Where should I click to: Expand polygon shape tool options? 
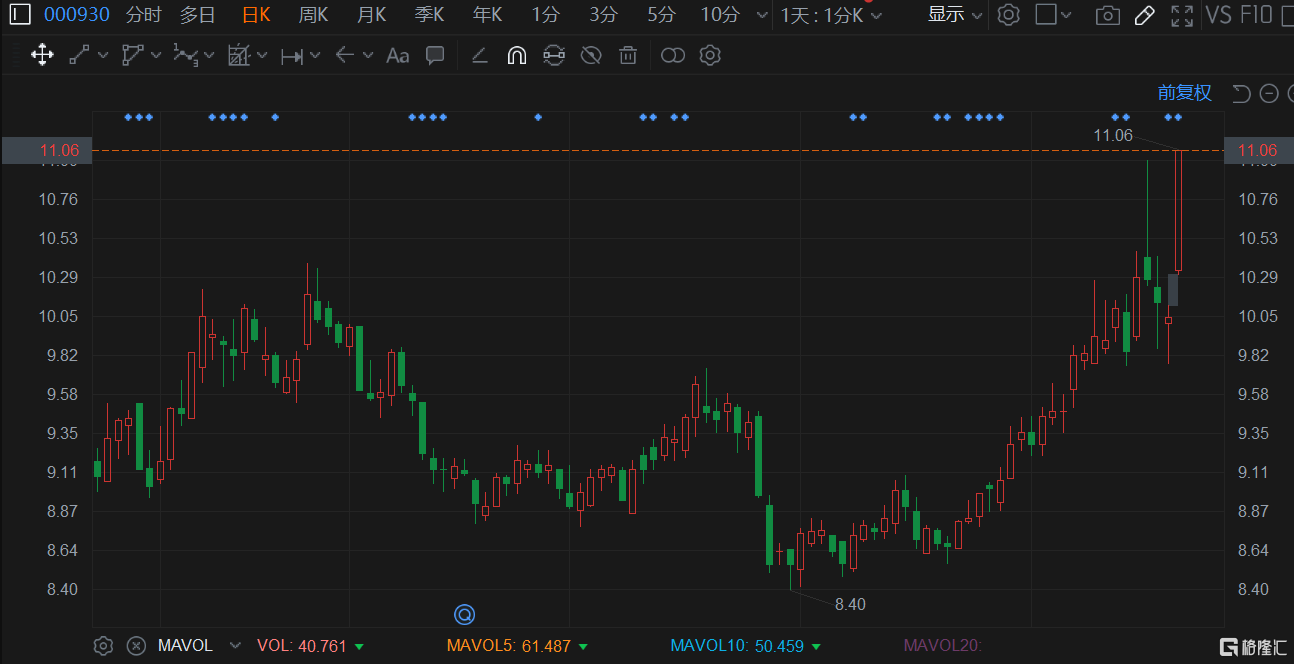tap(155, 56)
